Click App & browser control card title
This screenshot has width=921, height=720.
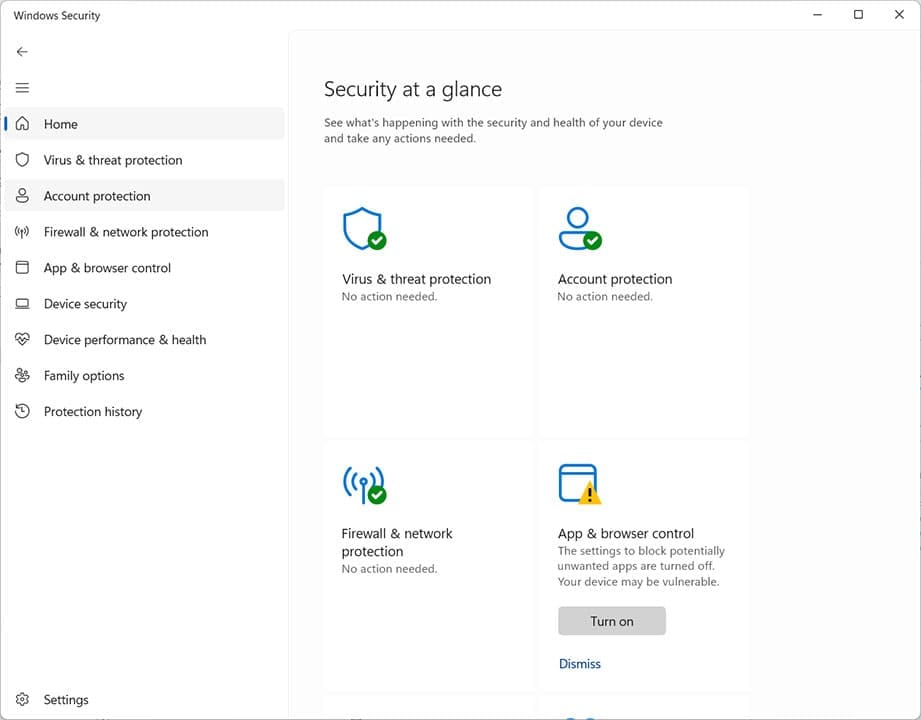point(626,533)
